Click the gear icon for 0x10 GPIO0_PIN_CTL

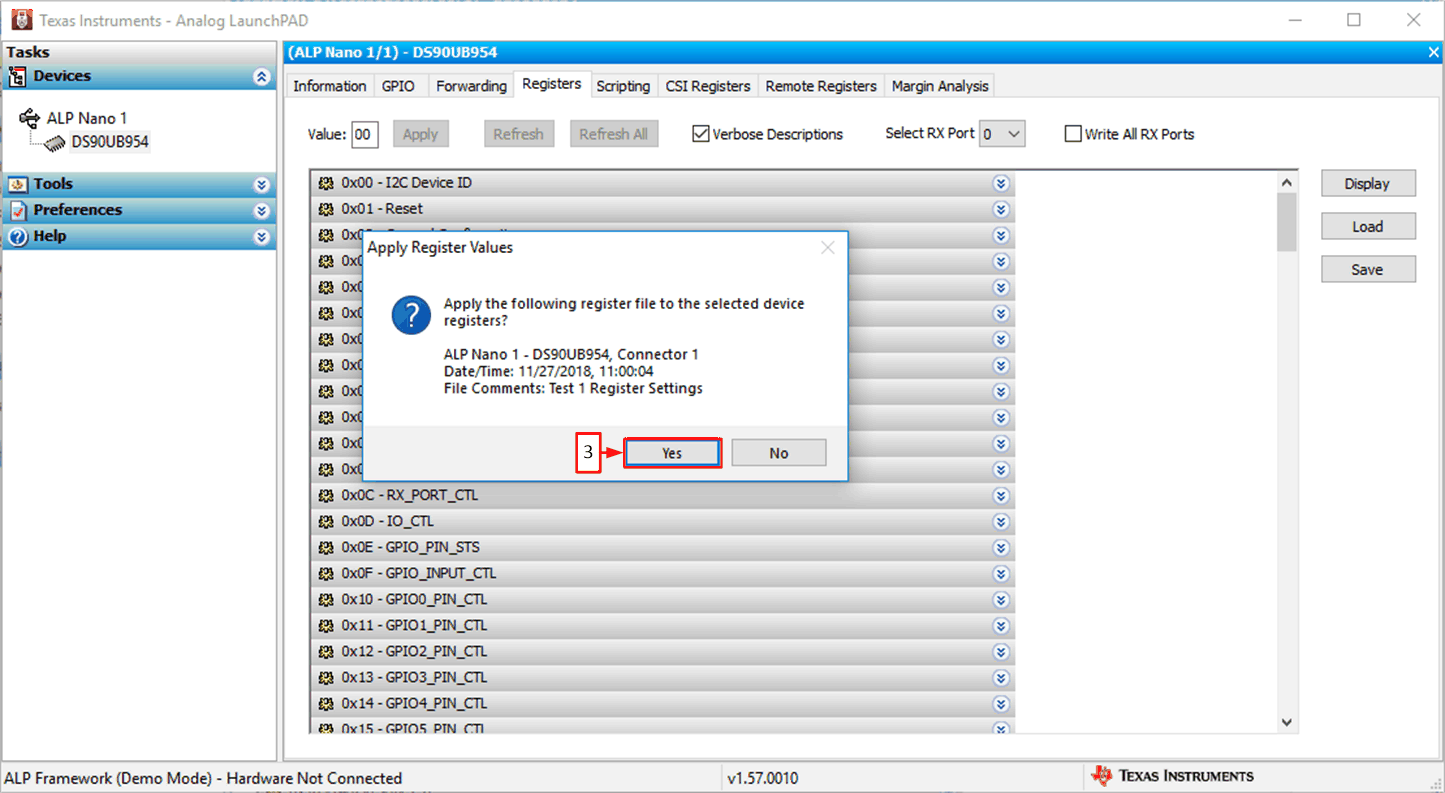(x=325, y=599)
